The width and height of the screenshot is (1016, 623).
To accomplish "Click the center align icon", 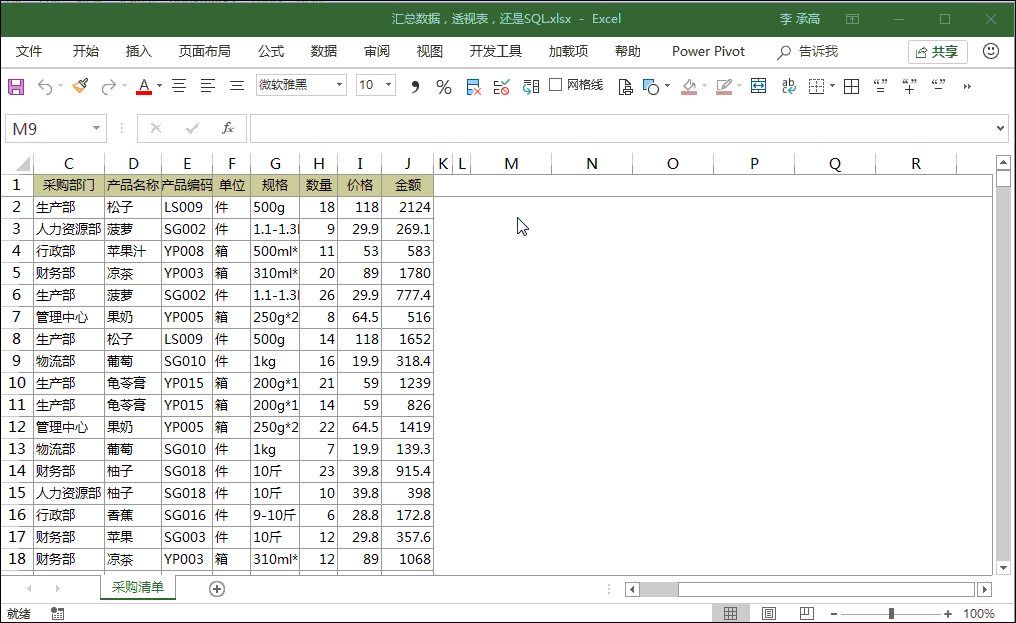I will coord(179,86).
